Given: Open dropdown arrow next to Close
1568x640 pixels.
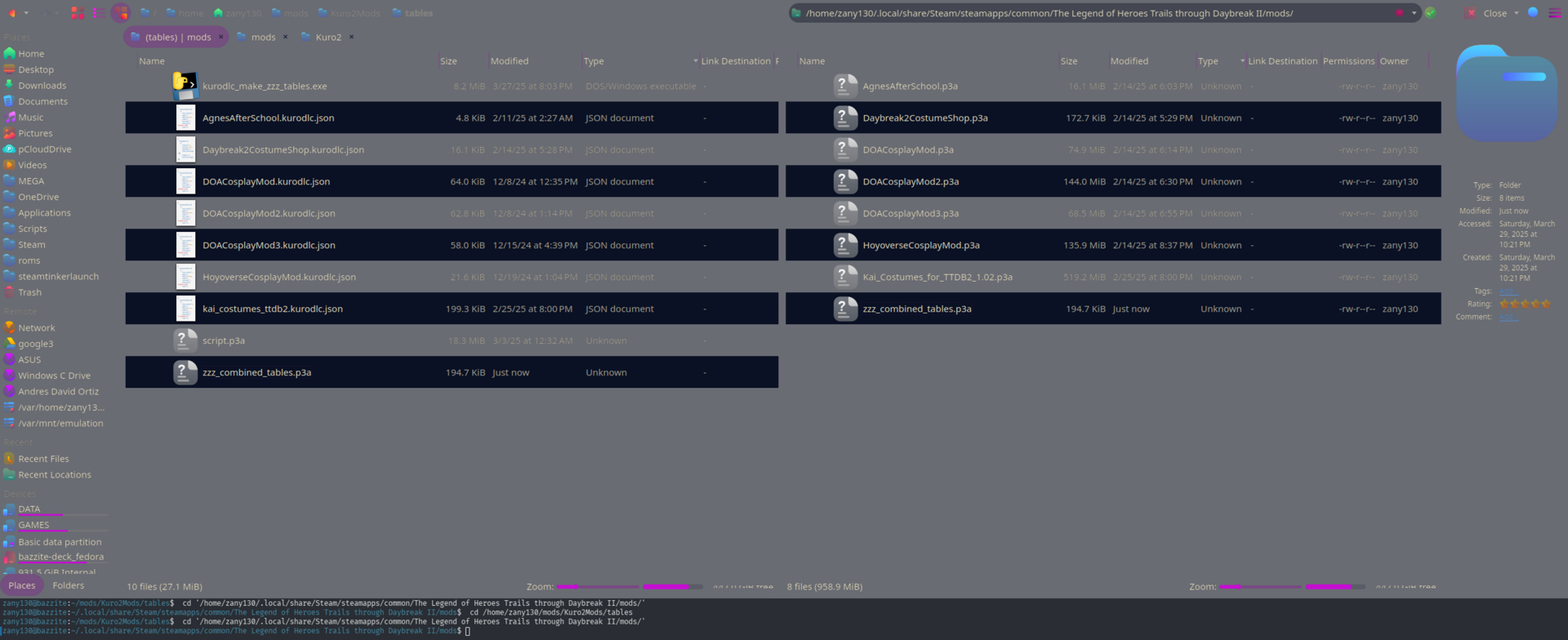Looking at the screenshot, I should point(1517,13).
